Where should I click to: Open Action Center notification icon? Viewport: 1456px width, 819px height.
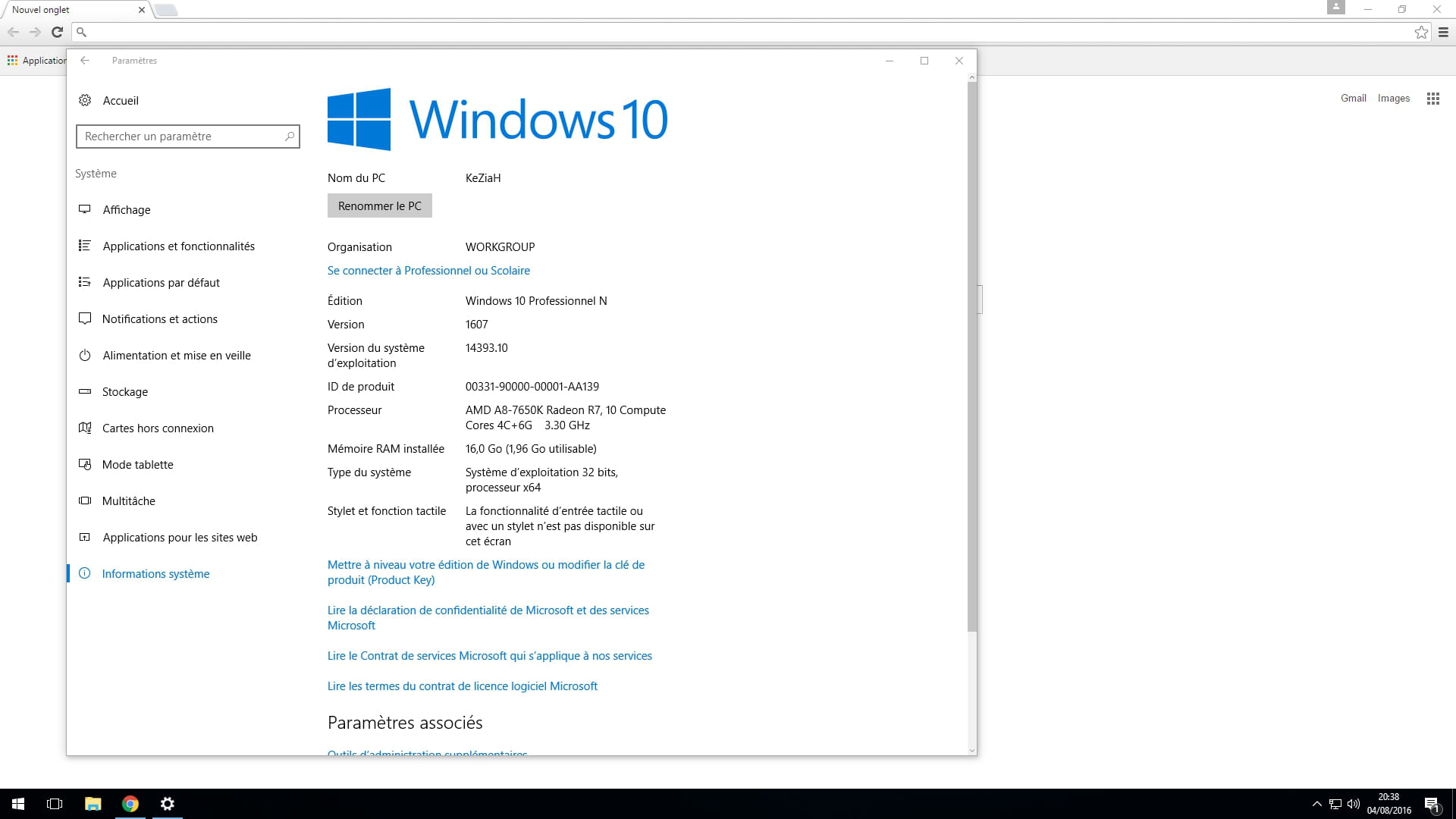(1432, 804)
